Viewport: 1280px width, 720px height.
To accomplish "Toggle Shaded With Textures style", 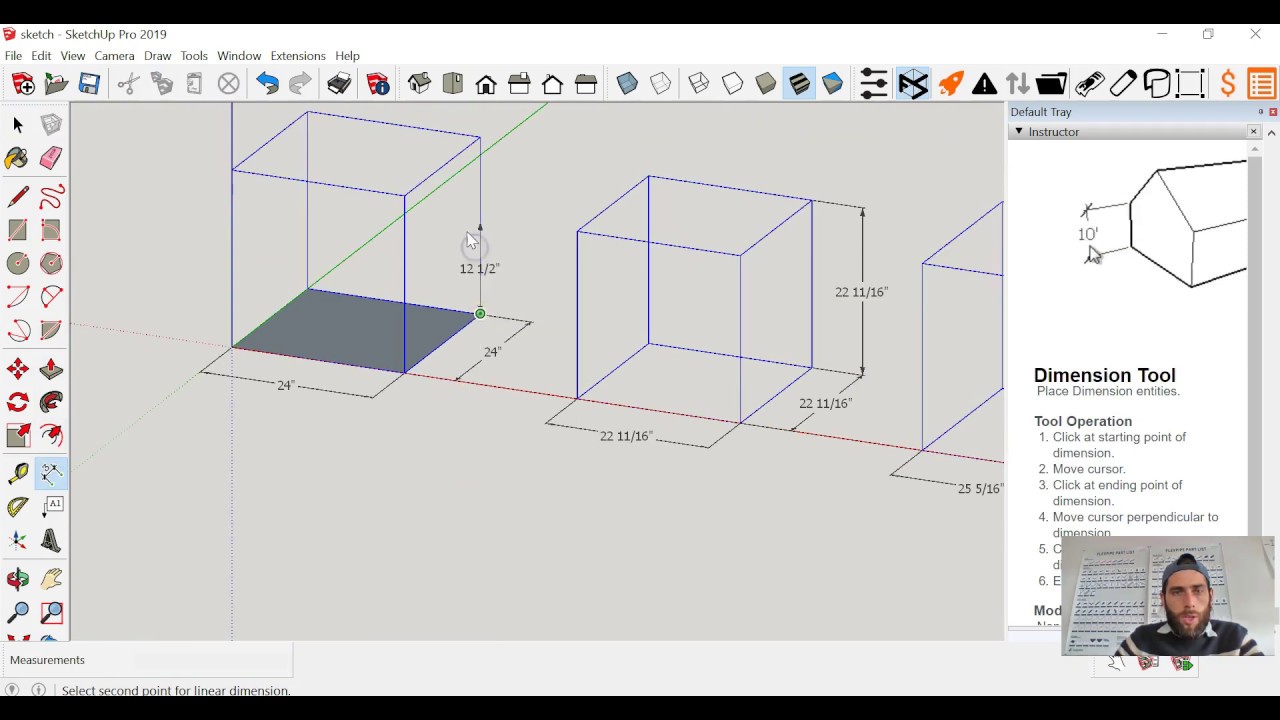I will click(x=799, y=84).
